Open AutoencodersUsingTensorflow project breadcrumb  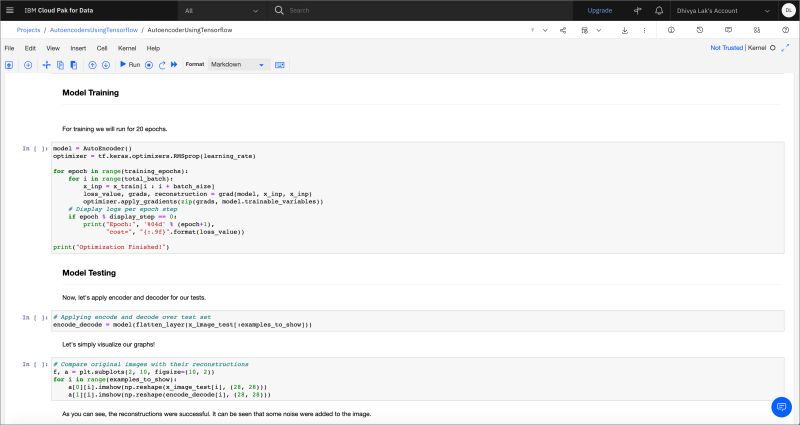click(94, 30)
